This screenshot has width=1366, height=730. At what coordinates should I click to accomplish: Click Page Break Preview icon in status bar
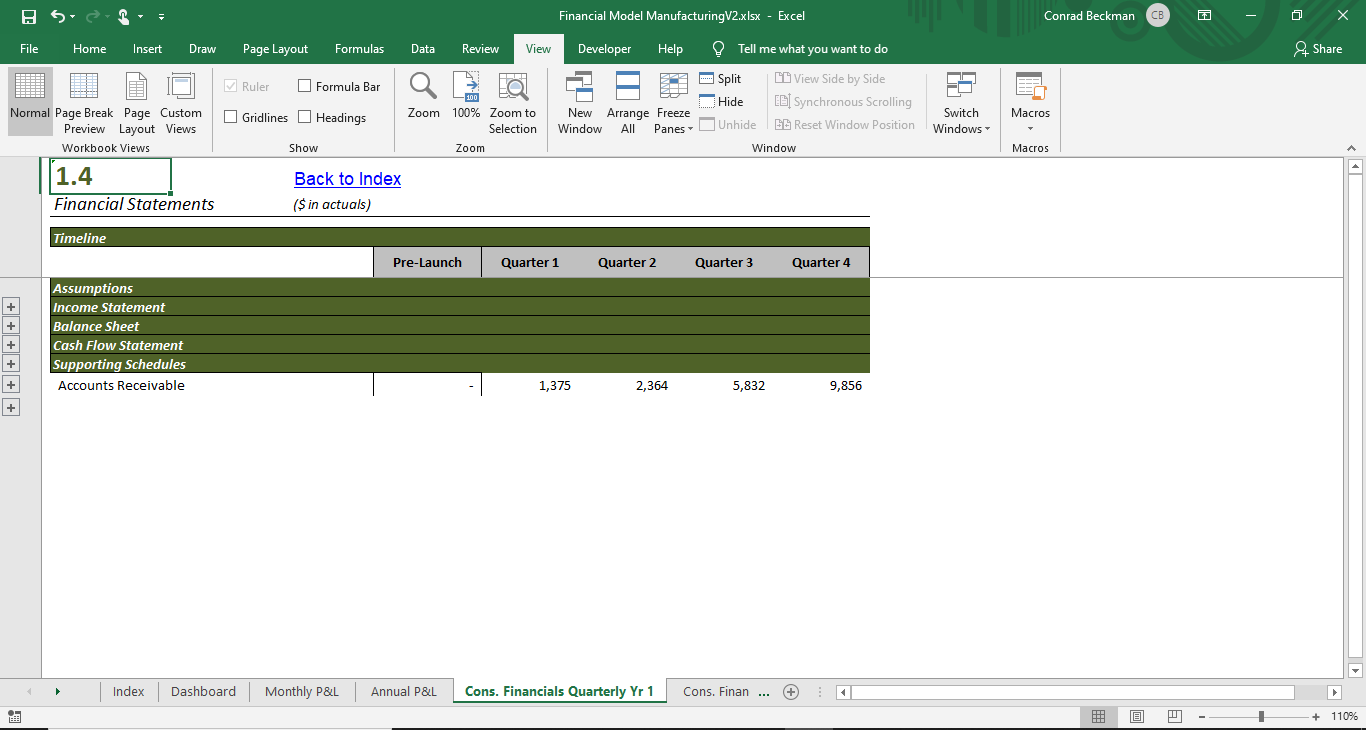[x=1175, y=716]
